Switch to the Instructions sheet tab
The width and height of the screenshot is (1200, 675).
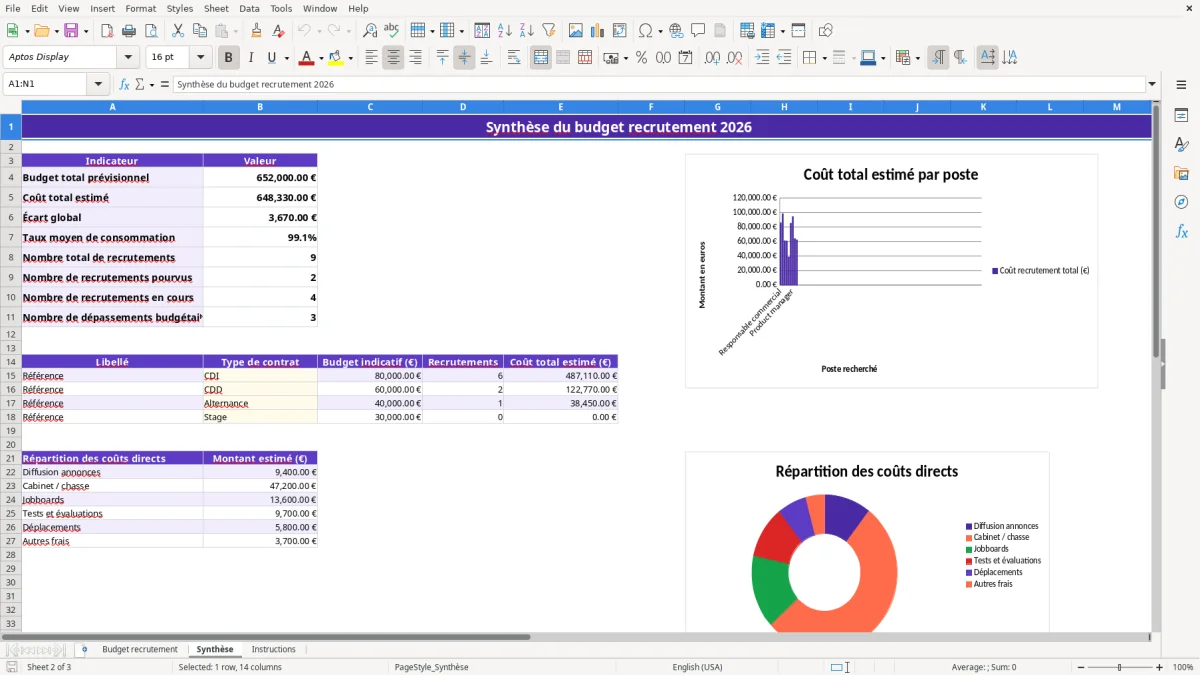click(273, 649)
